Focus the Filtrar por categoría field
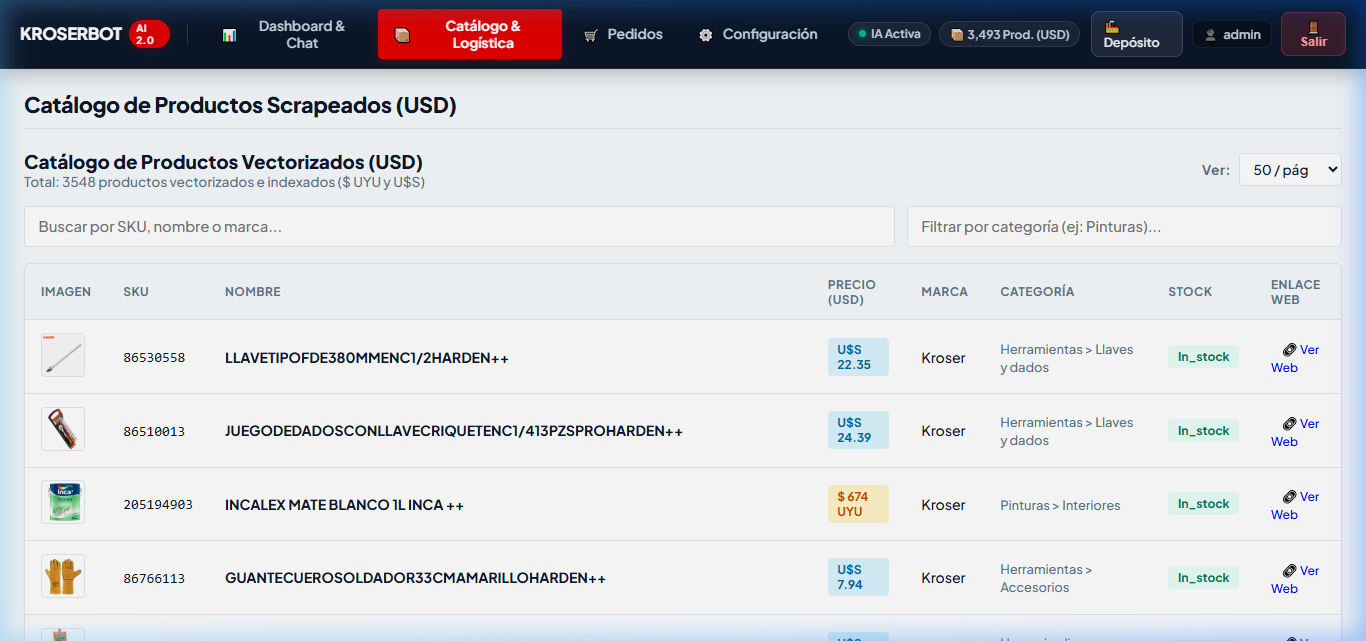The image size is (1366, 641). [x=1124, y=226]
